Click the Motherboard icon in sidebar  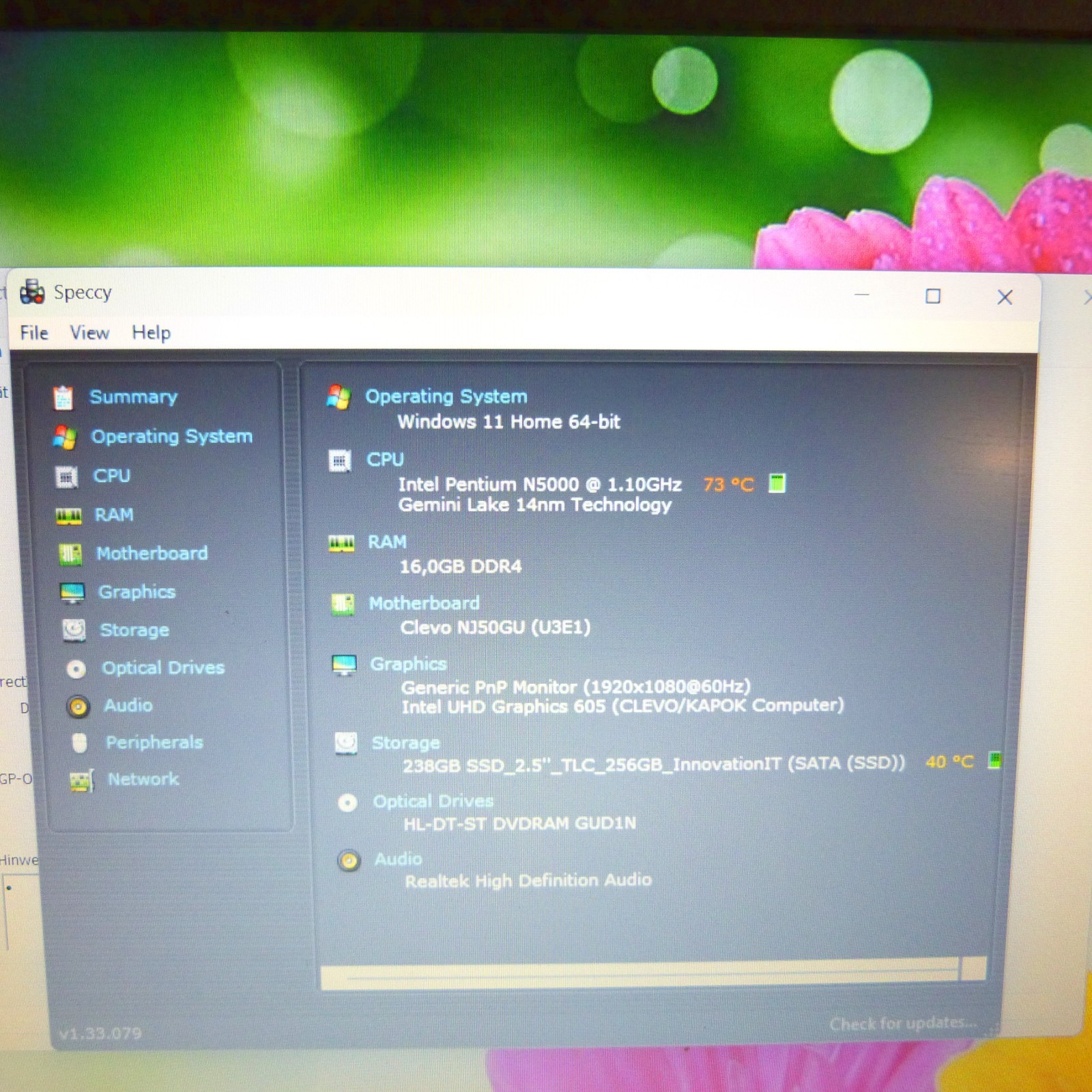tap(70, 554)
